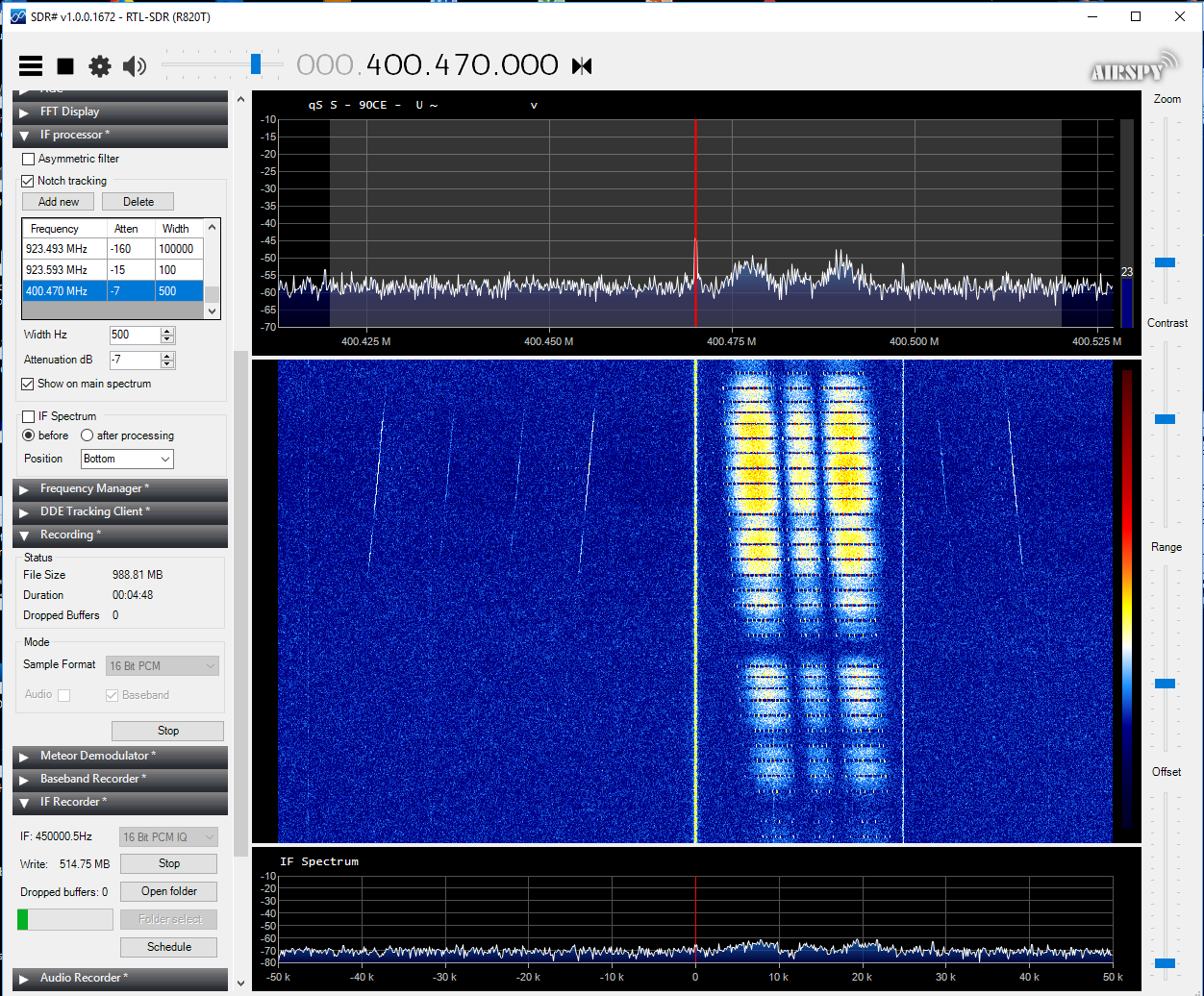Toggle the Audio recording checkbox

pyautogui.click(x=64, y=695)
